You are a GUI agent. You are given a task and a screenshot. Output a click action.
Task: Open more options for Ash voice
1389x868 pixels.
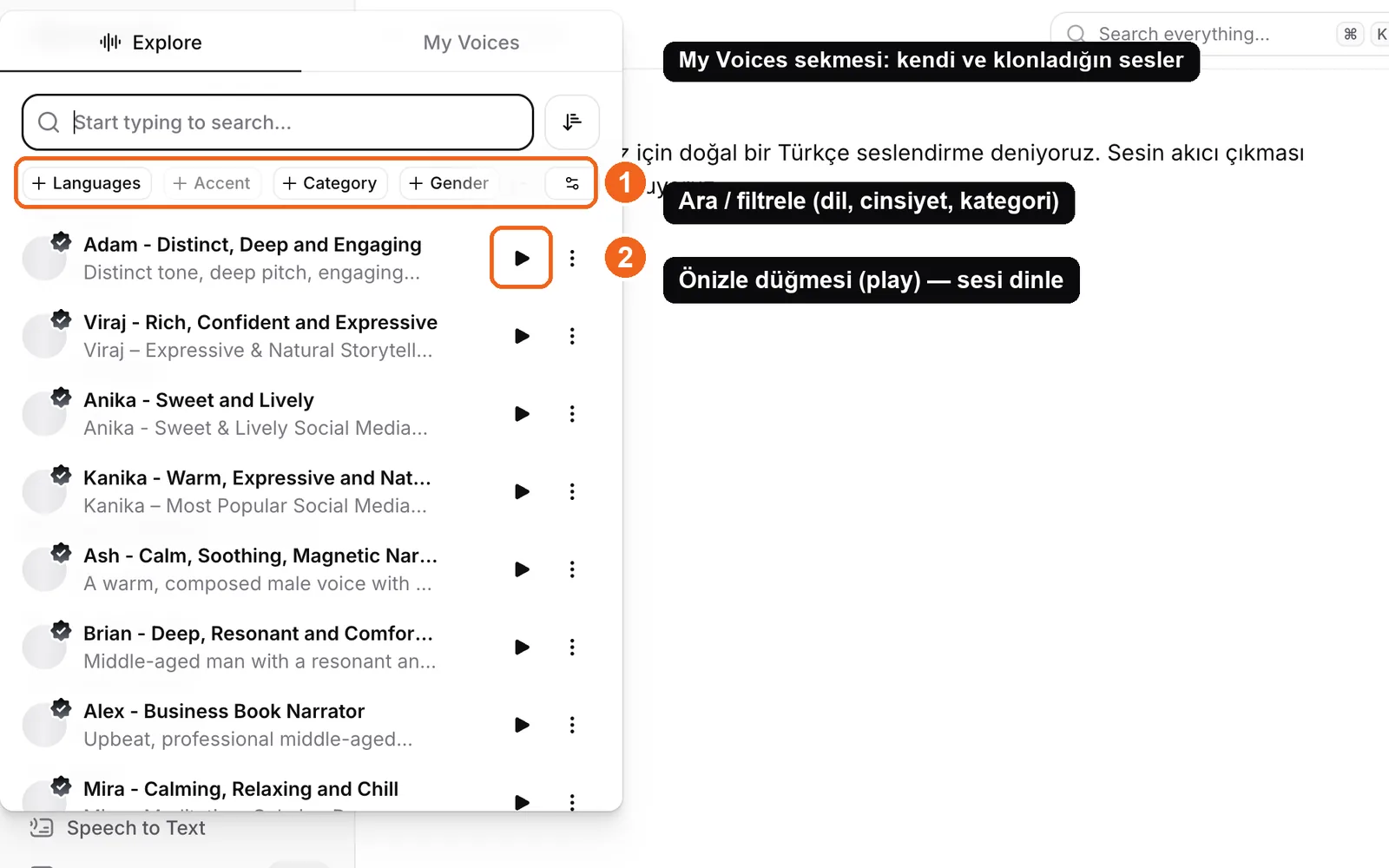pos(572,569)
